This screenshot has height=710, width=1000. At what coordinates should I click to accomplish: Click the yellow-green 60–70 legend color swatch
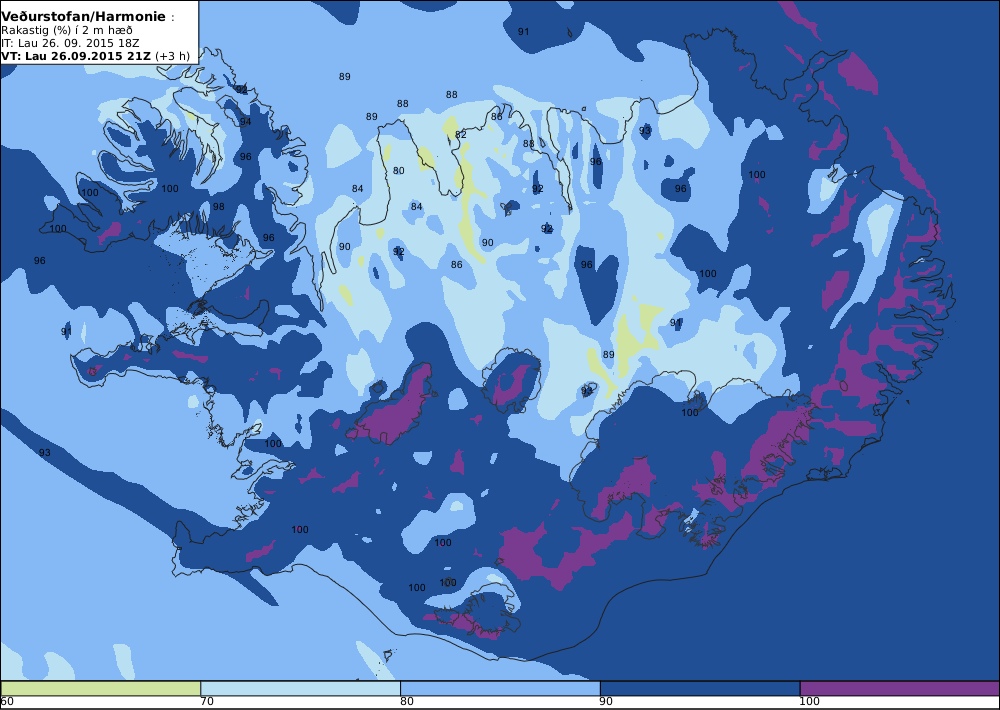pyautogui.click(x=101, y=688)
